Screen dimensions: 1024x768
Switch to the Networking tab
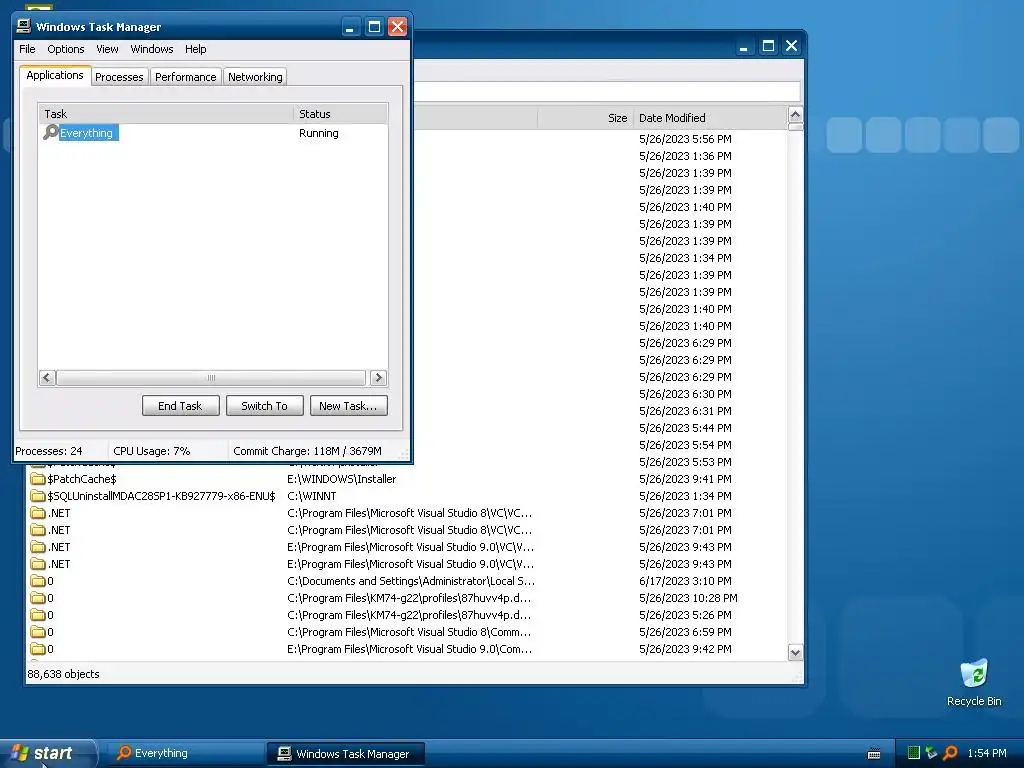tap(255, 77)
